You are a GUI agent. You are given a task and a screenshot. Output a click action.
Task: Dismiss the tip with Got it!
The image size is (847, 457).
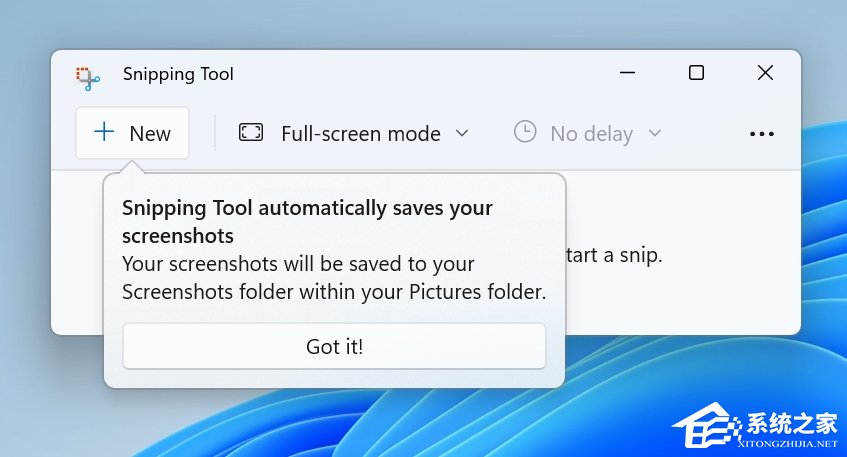pos(334,347)
